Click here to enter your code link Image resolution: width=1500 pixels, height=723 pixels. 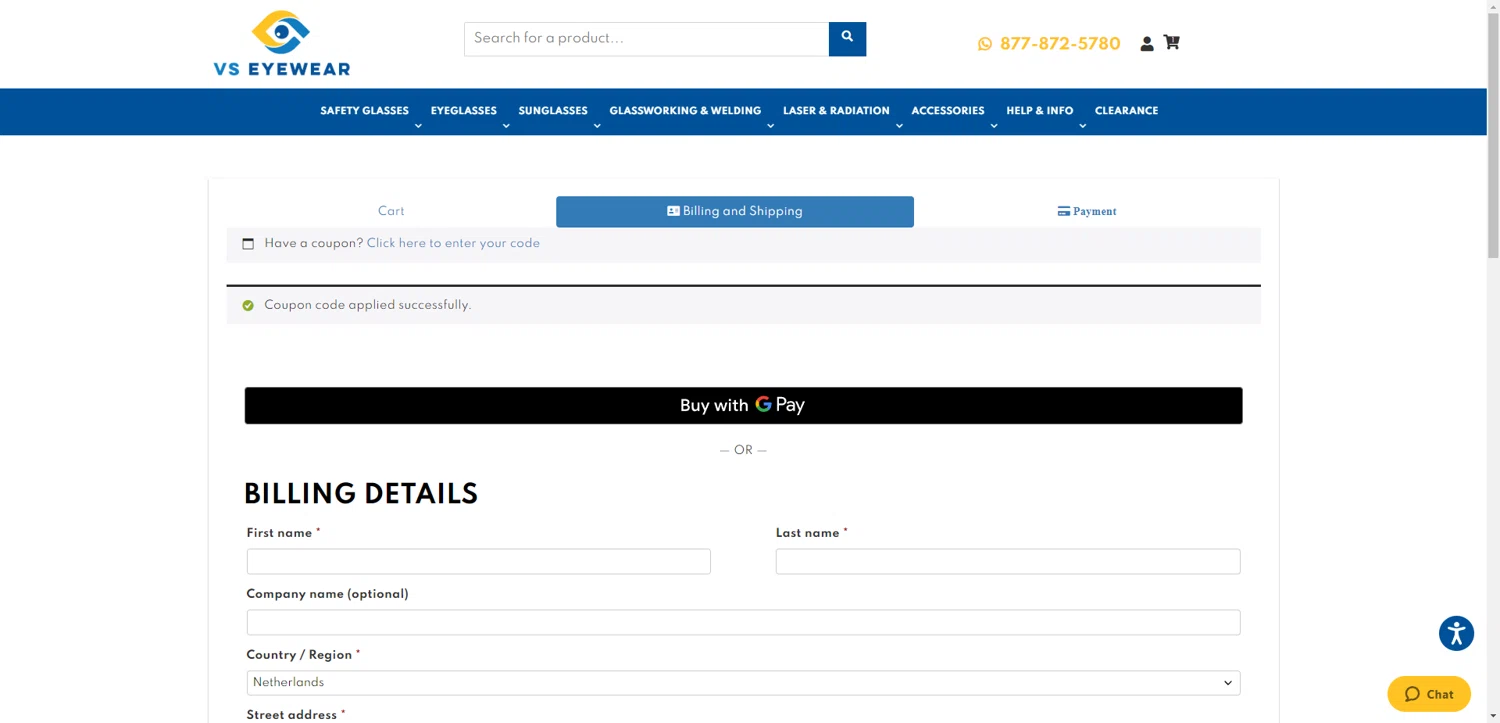453,243
